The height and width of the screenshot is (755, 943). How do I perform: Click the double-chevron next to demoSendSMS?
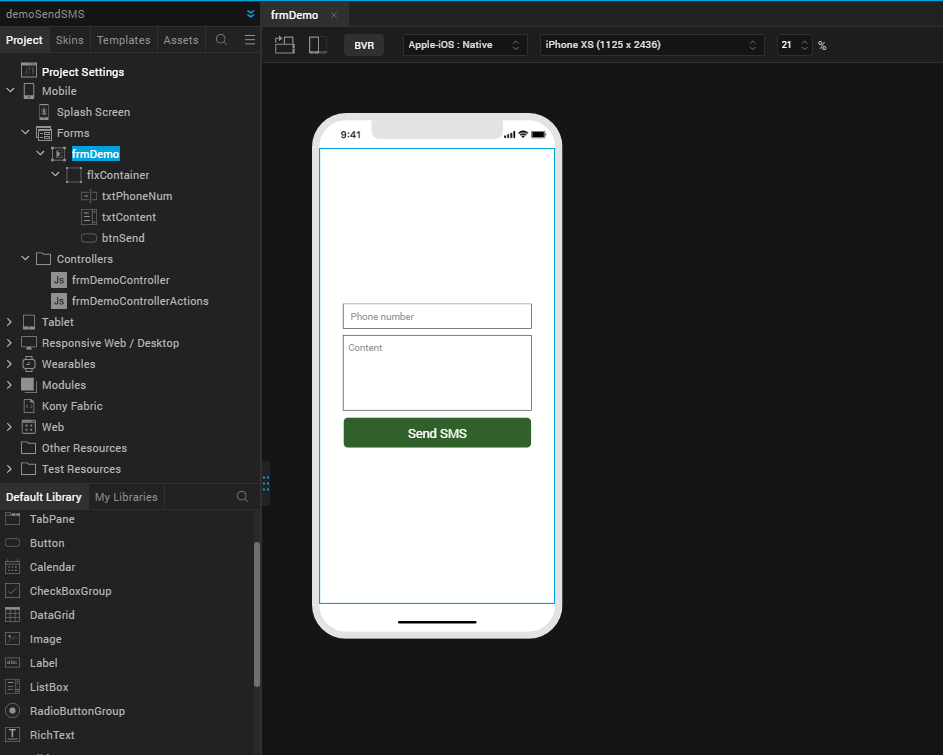click(250, 14)
